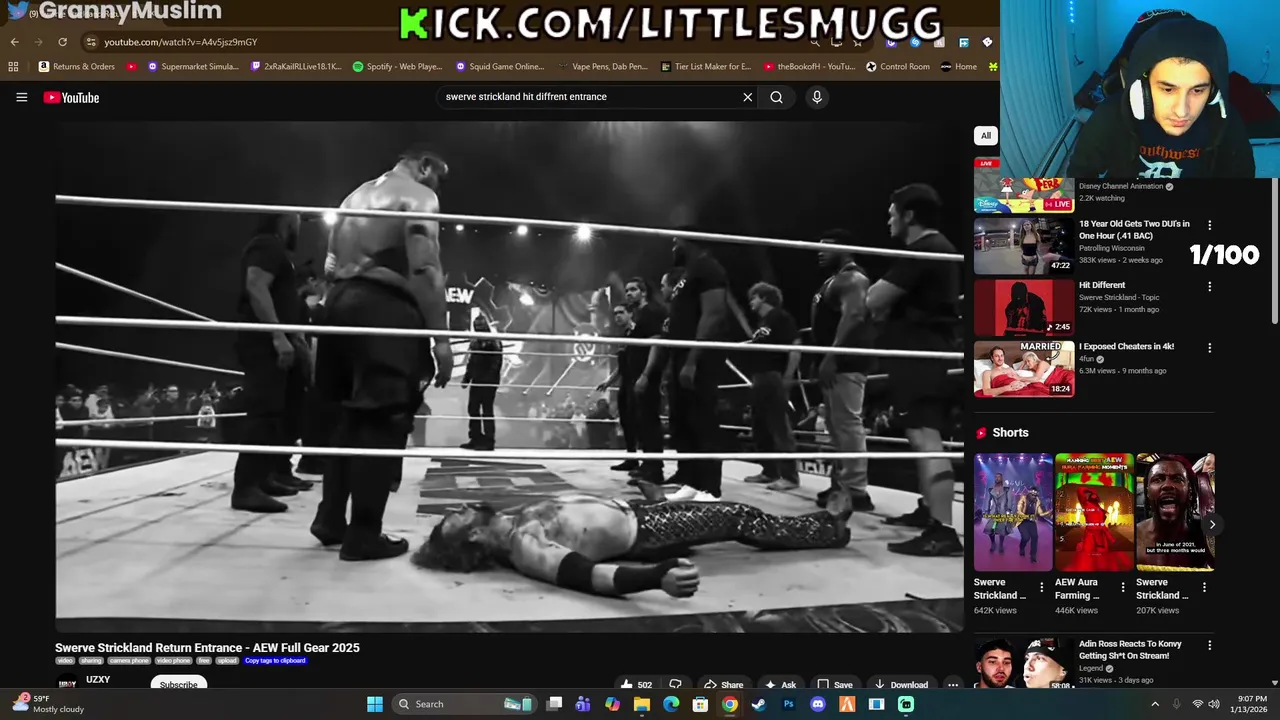Open Discord from the taskbar
This screenshot has height=720, width=1280.
coord(818,704)
